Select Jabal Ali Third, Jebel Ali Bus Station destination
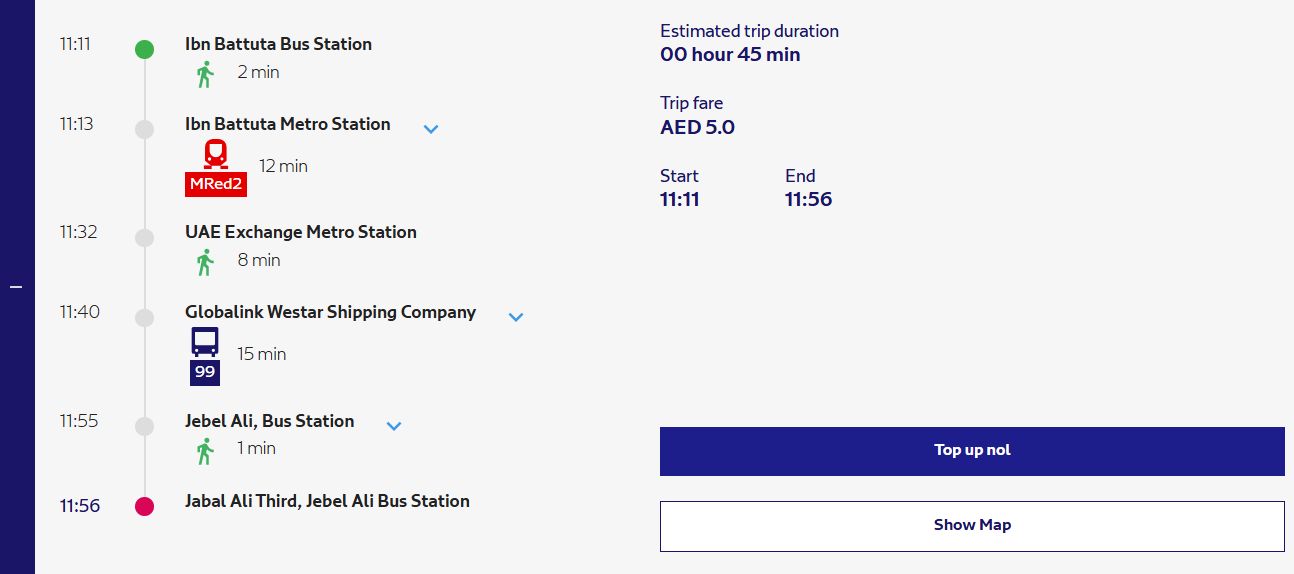The width and height of the screenshot is (1294, 574). click(x=327, y=501)
